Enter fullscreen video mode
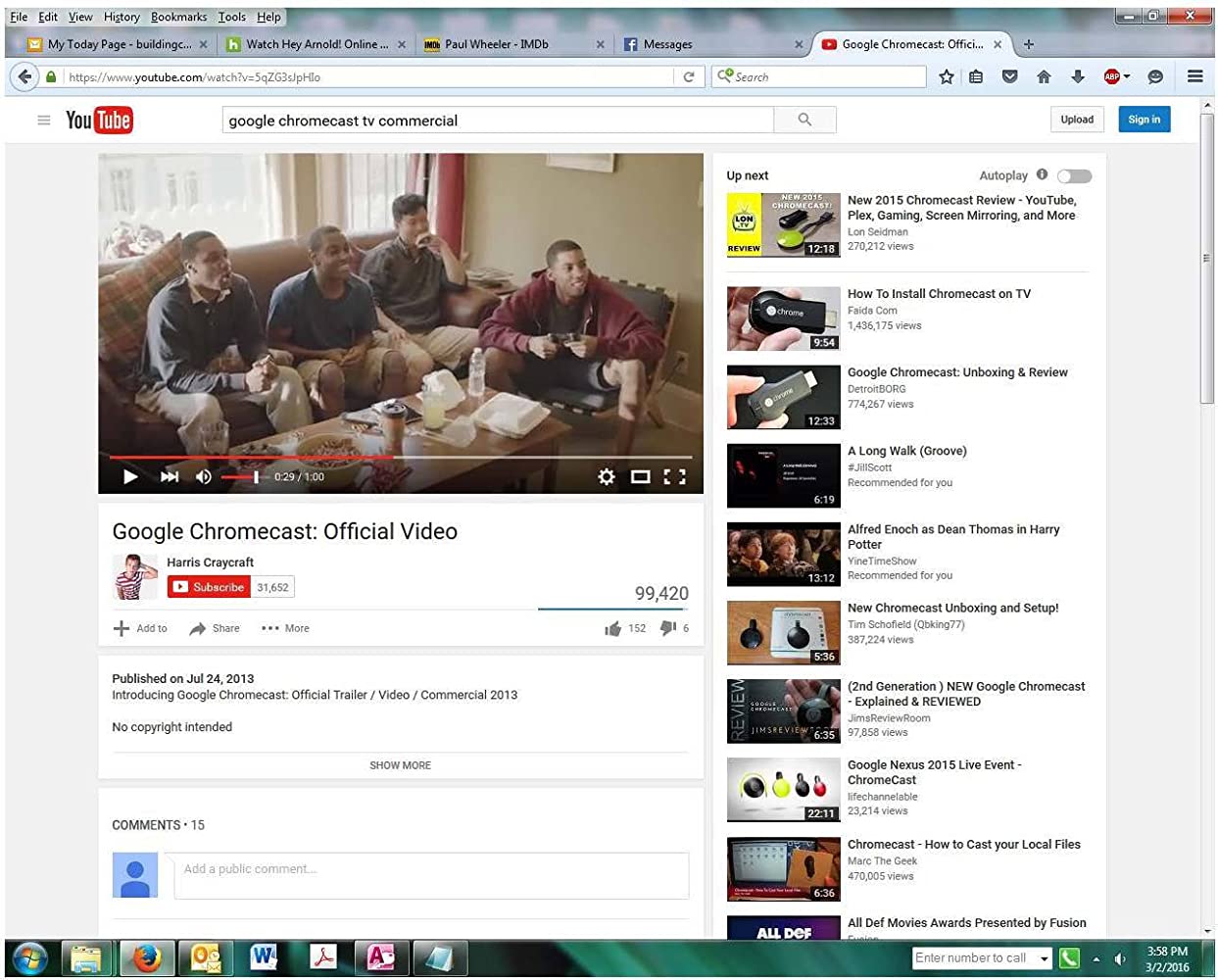Image resolution: width=1218 pixels, height=980 pixels. pos(674,477)
